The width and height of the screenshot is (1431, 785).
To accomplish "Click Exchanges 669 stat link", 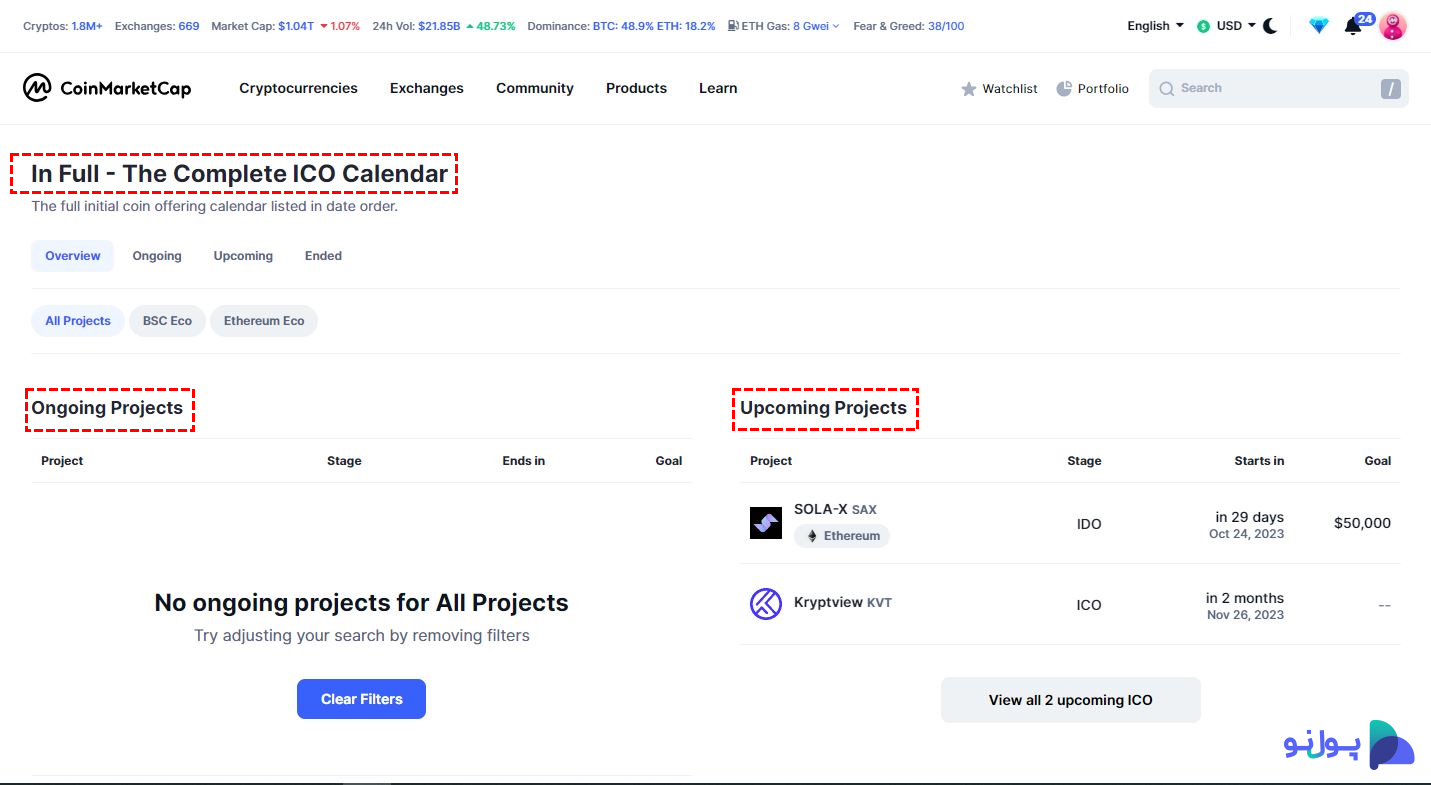I will tap(189, 26).
